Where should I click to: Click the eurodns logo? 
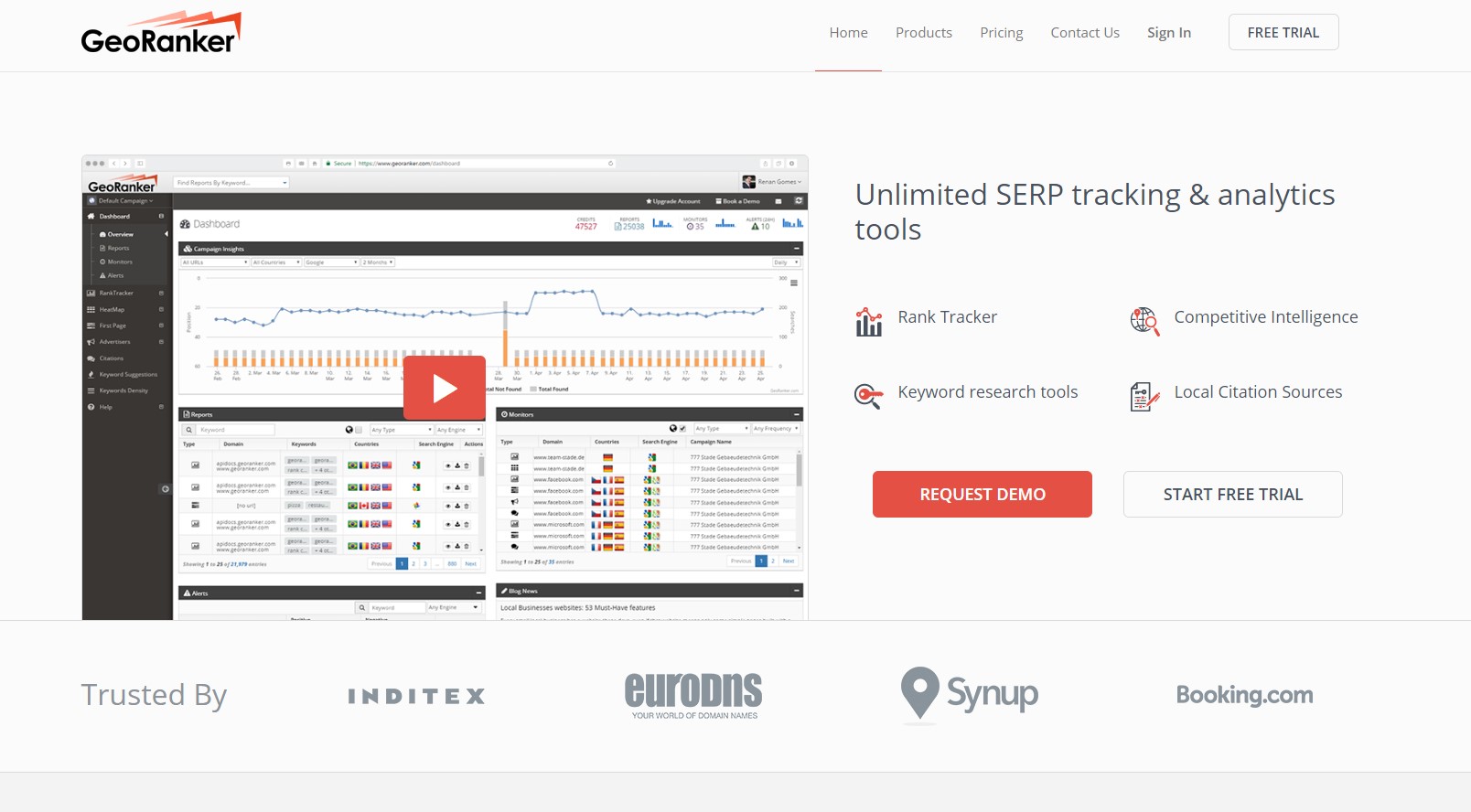pos(693,696)
